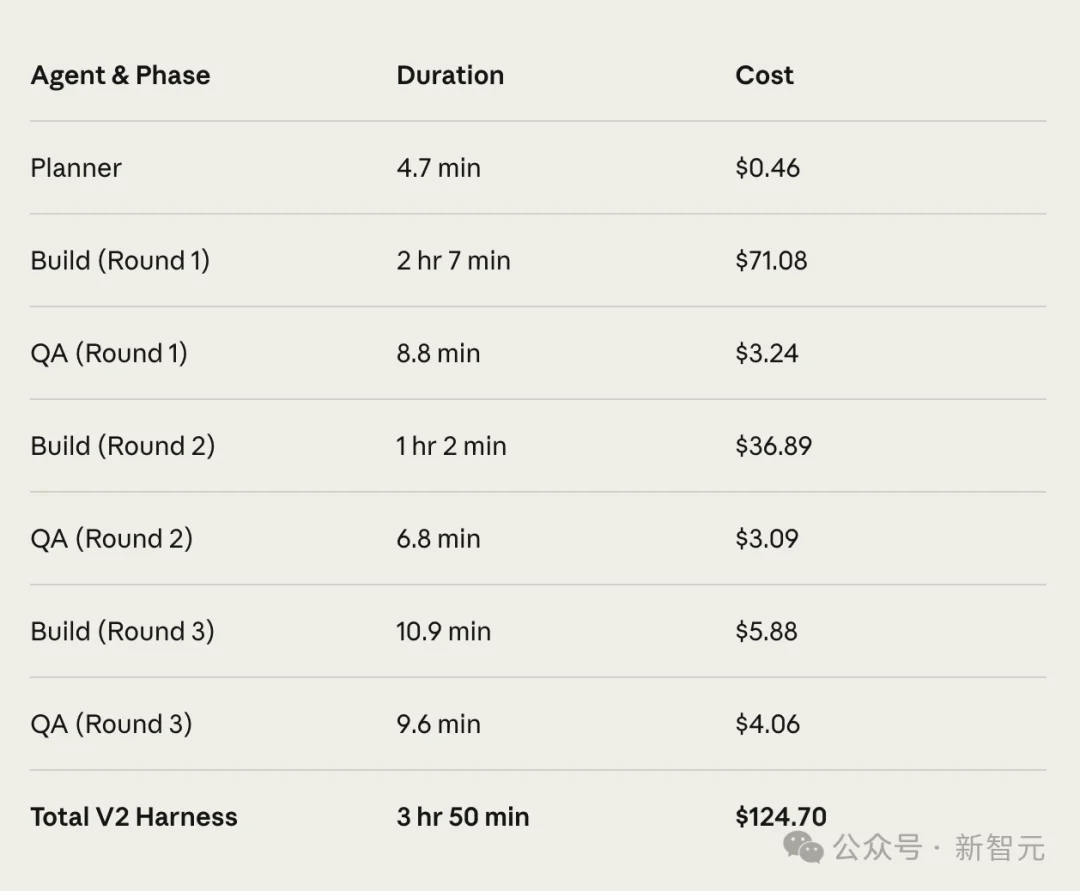Click the WeChat logo in the watermark
The image size is (1080, 891).
[803, 847]
